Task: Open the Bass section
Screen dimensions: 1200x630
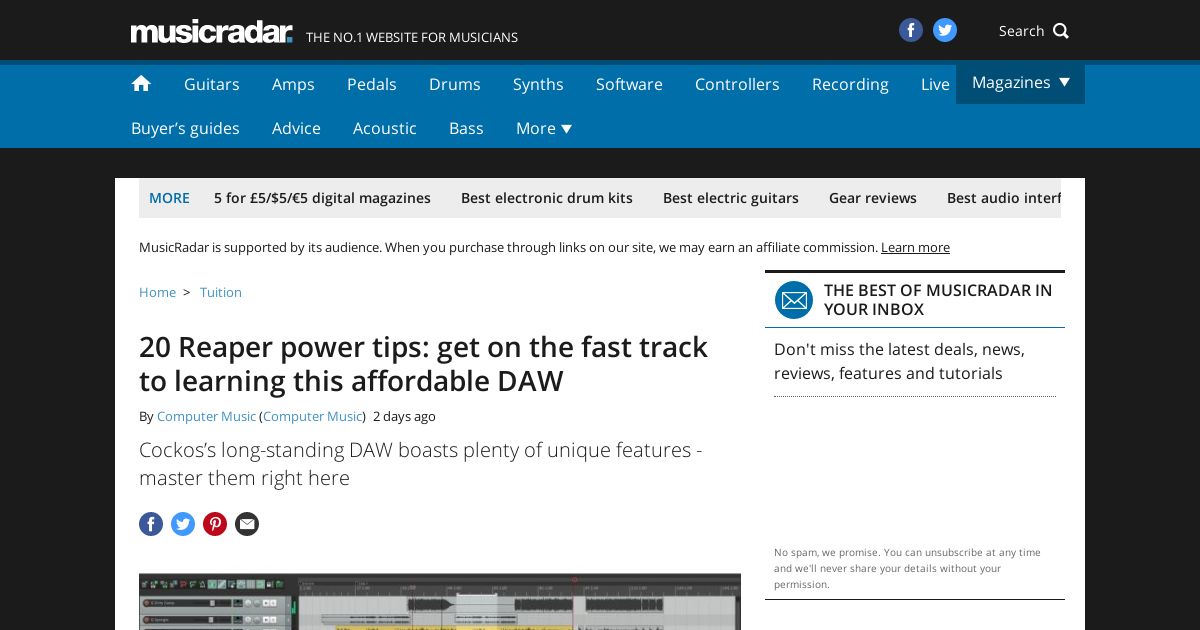Action: coord(466,128)
